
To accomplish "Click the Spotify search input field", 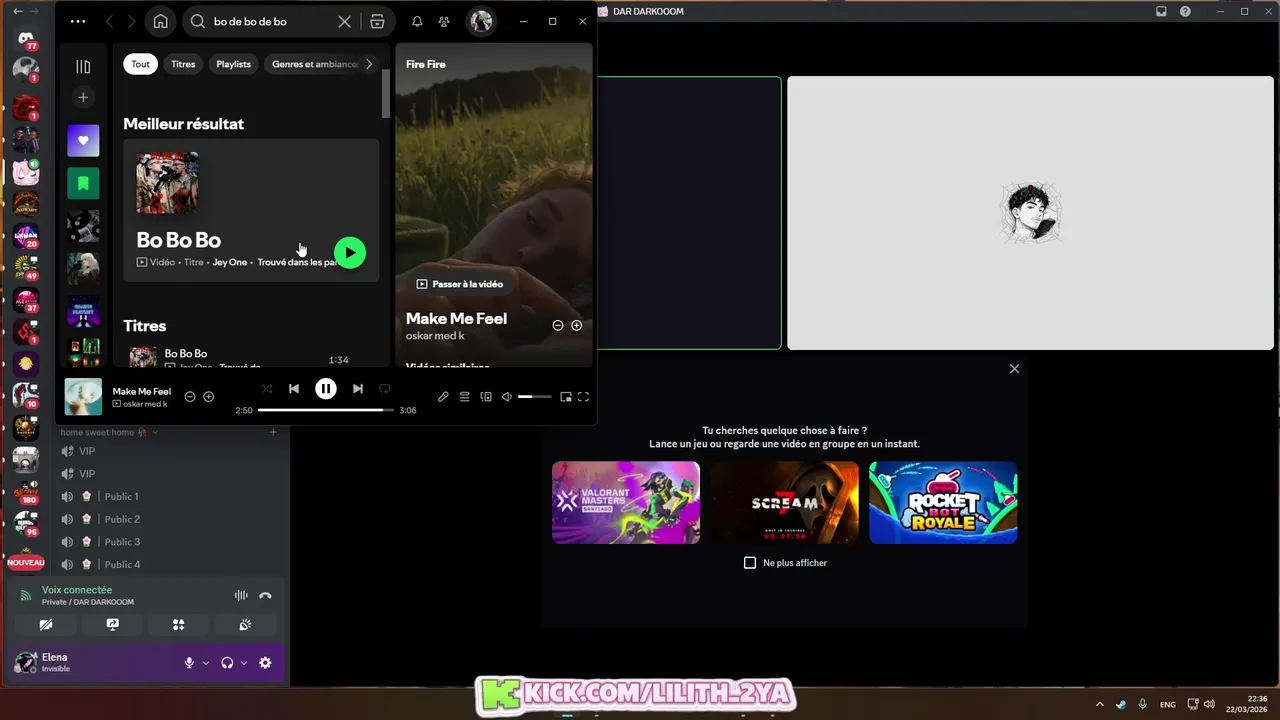I will pos(272,21).
